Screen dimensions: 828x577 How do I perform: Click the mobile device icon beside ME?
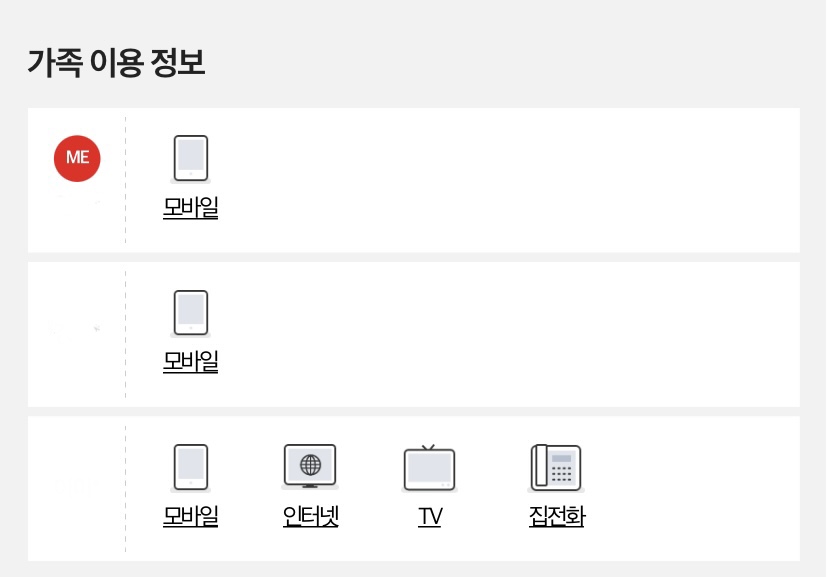pos(191,158)
